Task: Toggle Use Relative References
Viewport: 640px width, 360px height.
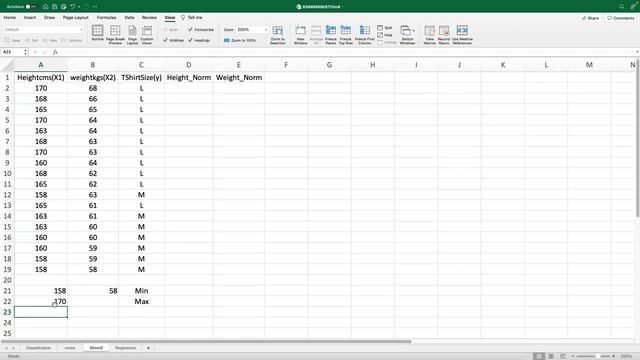Action: tap(462, 35)
